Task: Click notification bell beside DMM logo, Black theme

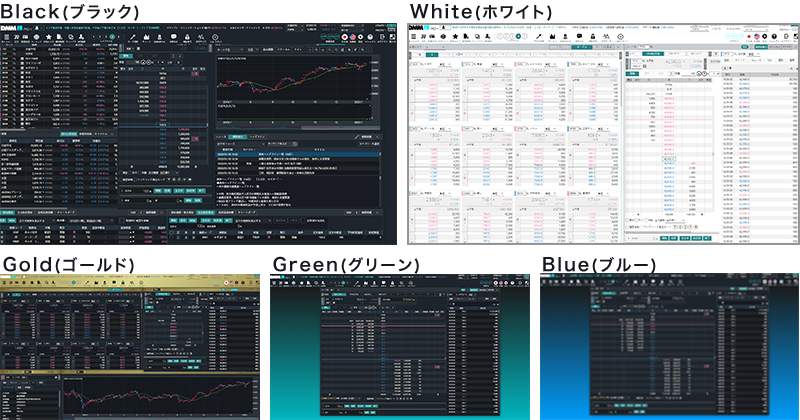Action: coord(37,28)
